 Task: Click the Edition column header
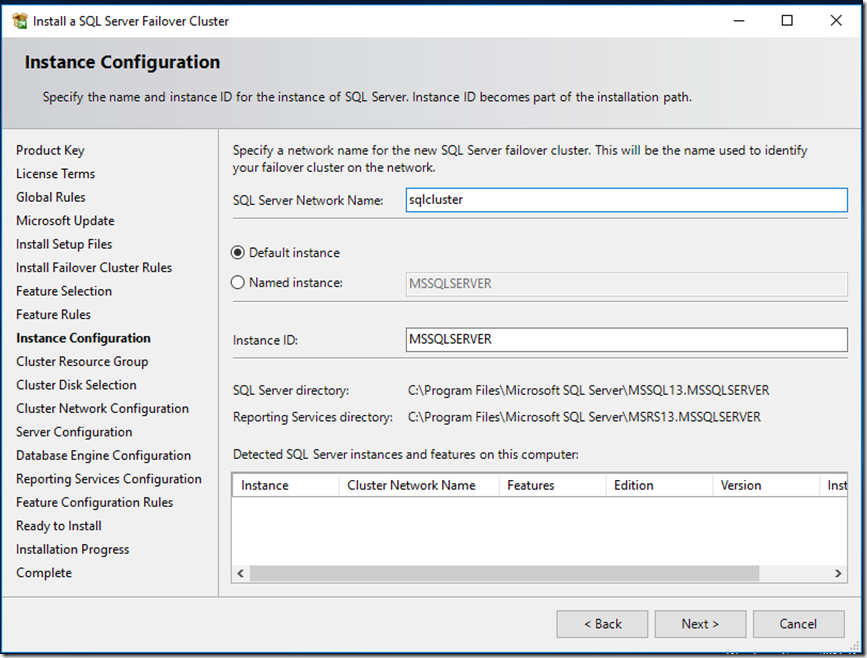pos(659,485)
